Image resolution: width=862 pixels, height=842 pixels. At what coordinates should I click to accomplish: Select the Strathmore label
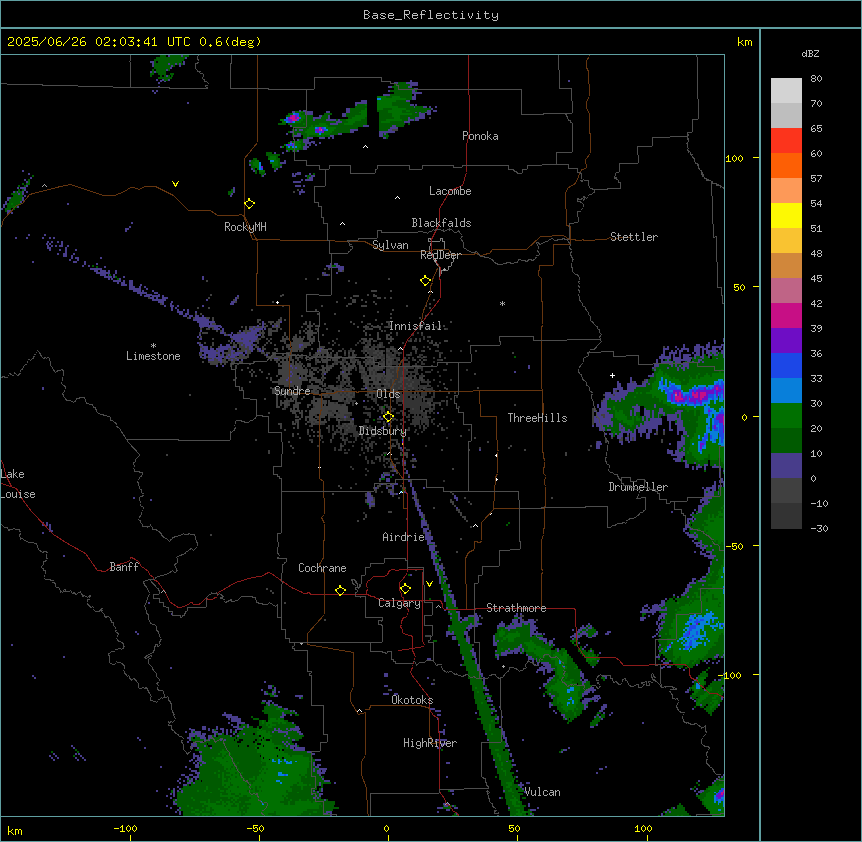tap(516, 608)
